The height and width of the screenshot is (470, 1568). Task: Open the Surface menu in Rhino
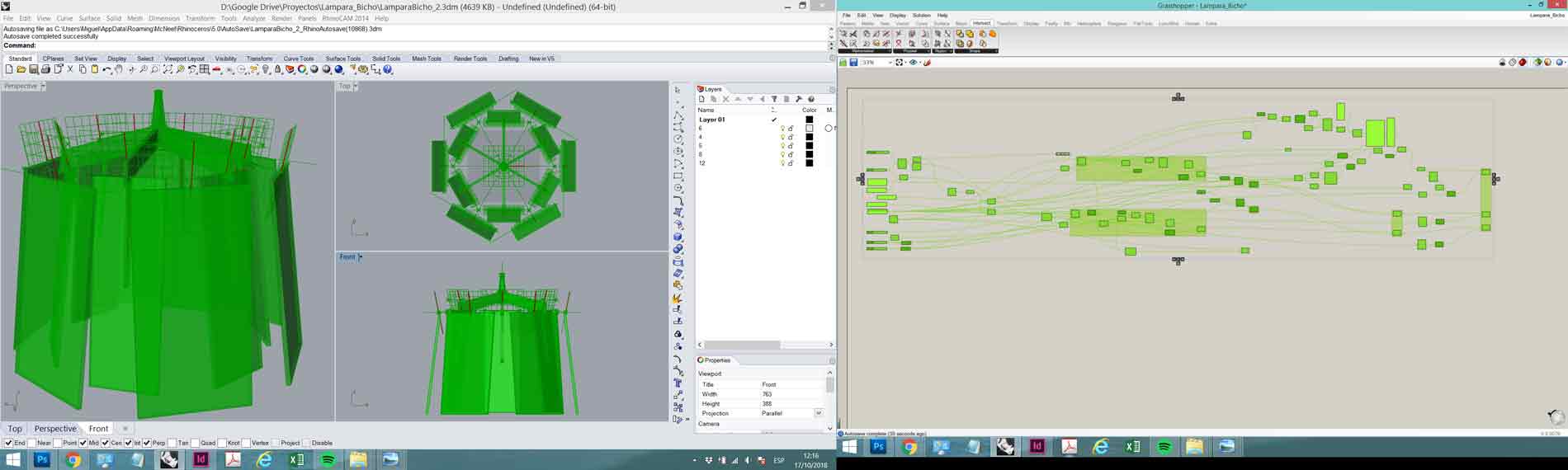click(89, 18)
